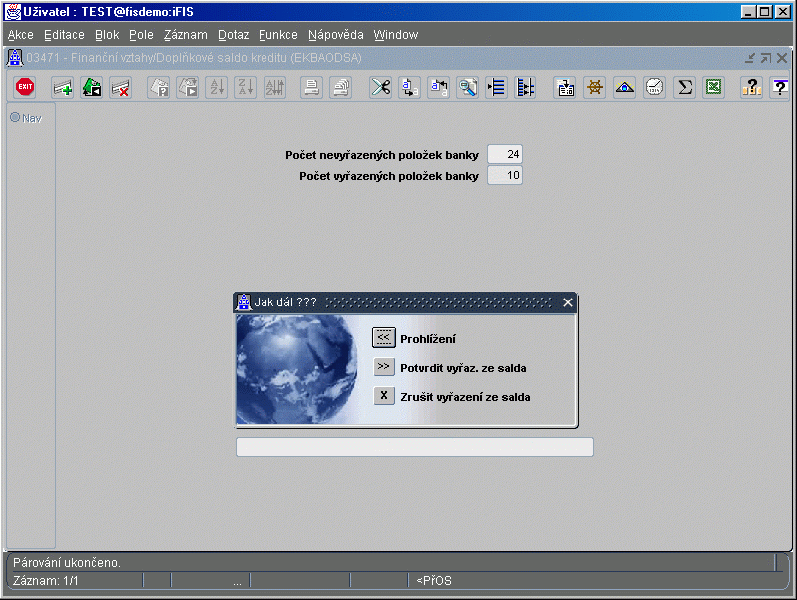Click the sort A-Z ascending icon
This screenshot has width=797, height=600.
[217, 87]
